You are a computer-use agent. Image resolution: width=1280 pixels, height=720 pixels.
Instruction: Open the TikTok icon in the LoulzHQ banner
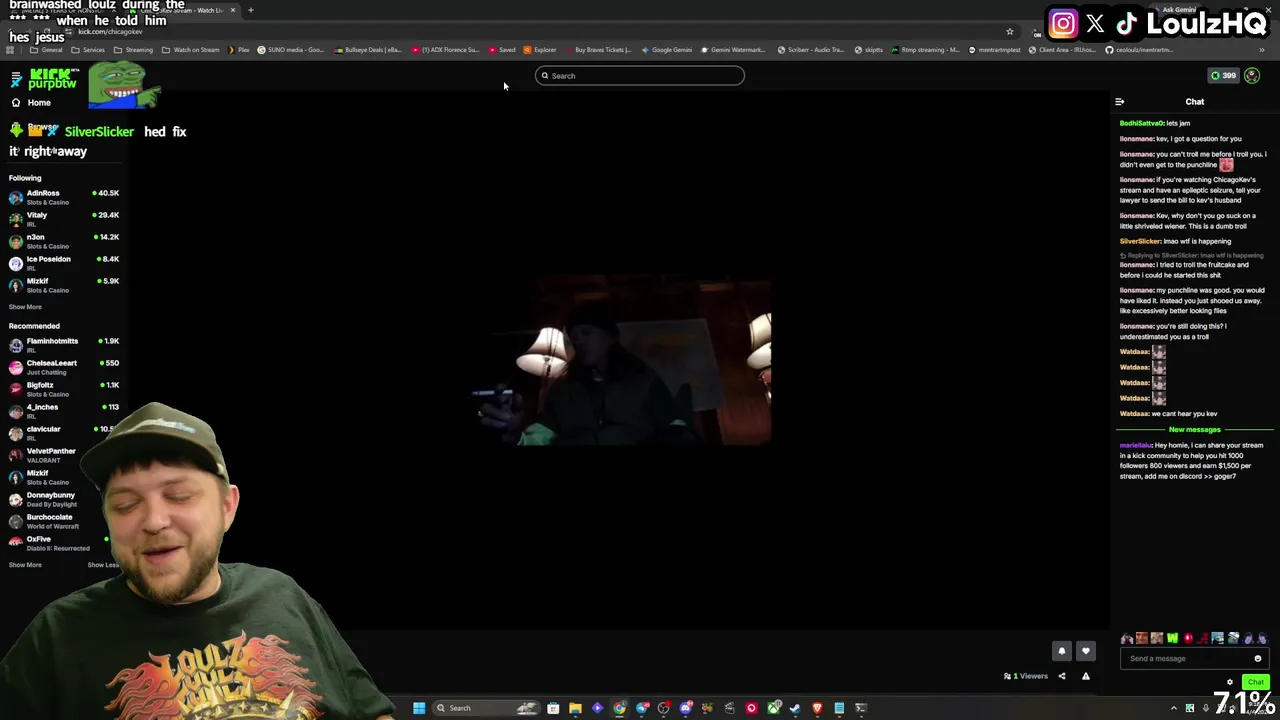[1127, 23]
